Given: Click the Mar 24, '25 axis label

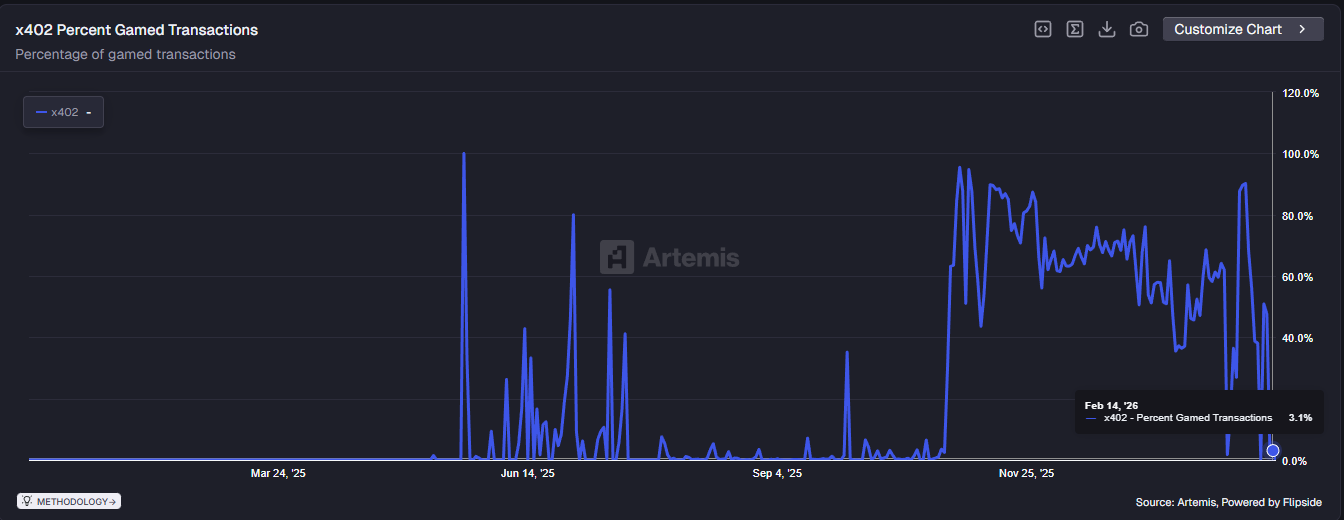Looking at the screenshot, I should pos(278,473).
